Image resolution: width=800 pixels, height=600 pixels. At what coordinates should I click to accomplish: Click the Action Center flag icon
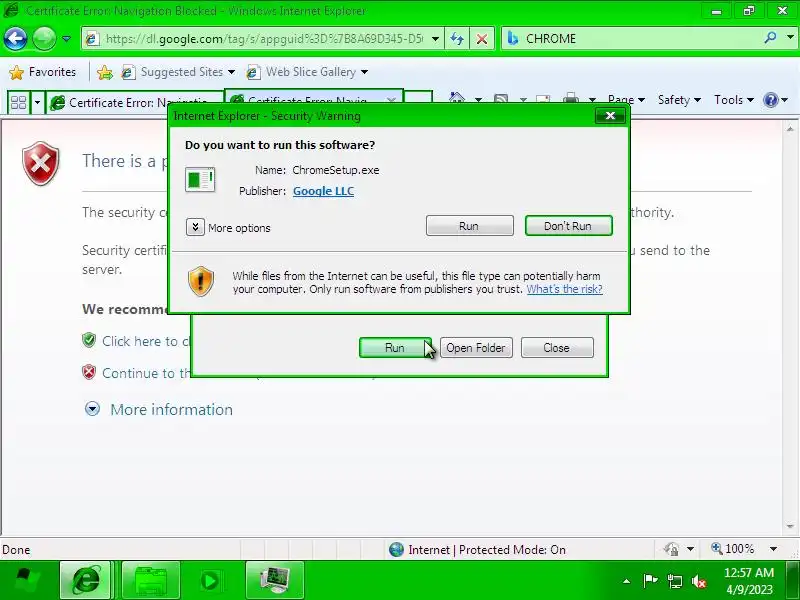(650, 581)
